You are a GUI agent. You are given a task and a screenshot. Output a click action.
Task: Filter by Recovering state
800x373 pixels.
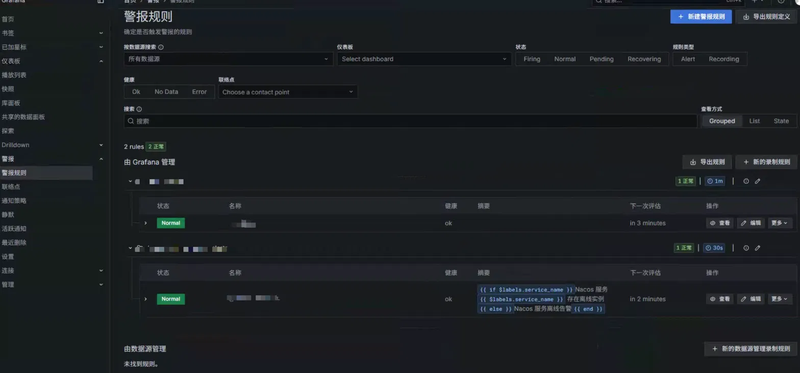click(x=644, y=59)
